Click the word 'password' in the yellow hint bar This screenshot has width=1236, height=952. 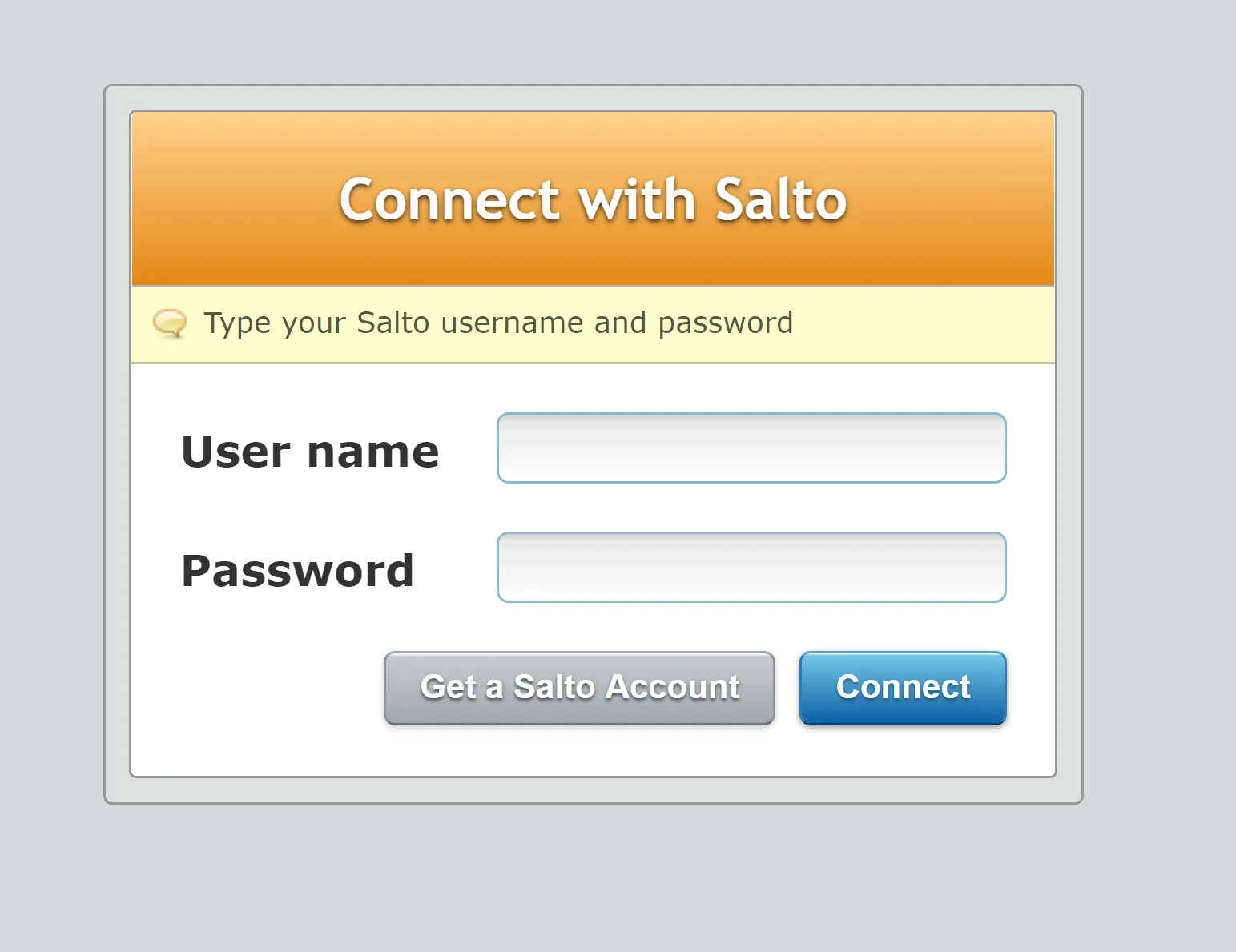(726, 324)
